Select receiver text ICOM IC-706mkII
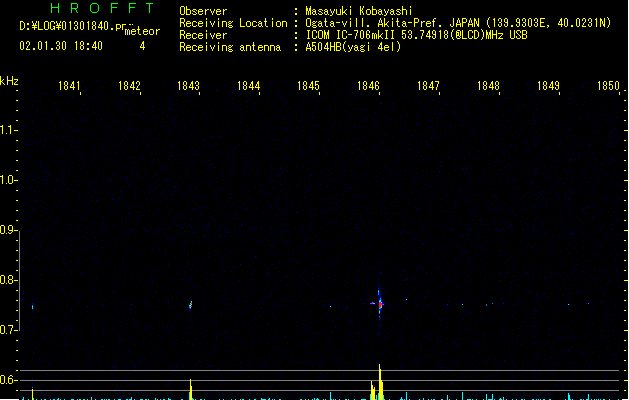The height and width of the screenshot is (400, 629). click(x=351, y=35)
